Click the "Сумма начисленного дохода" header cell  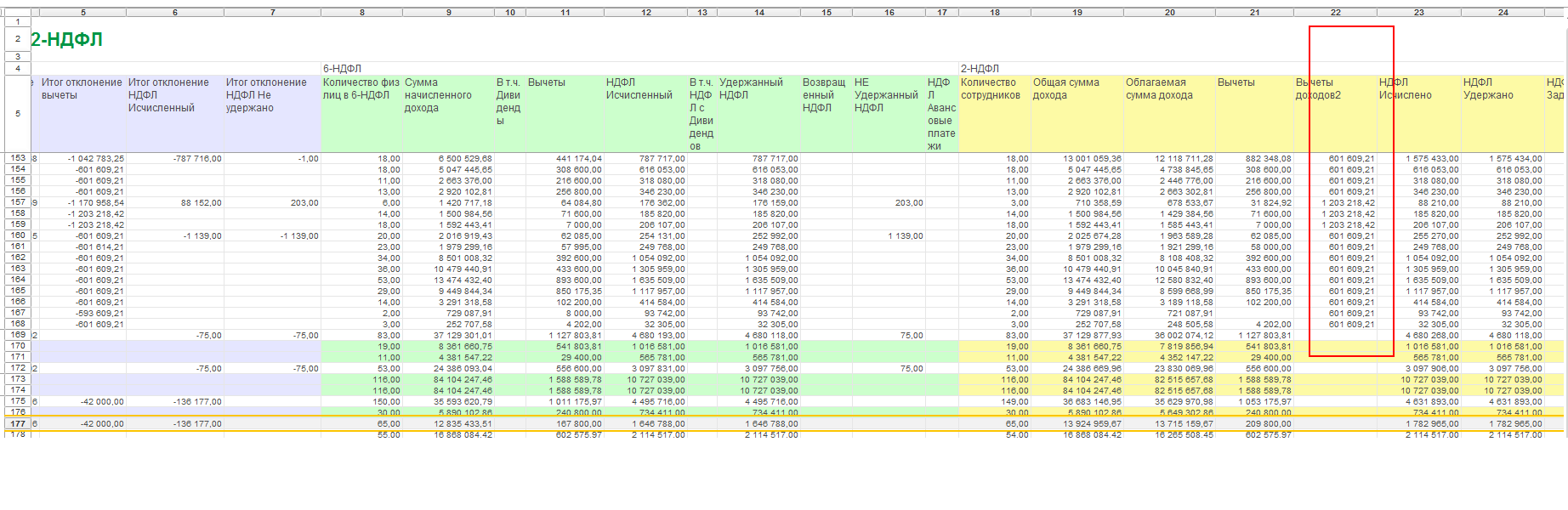click(449, 114)
